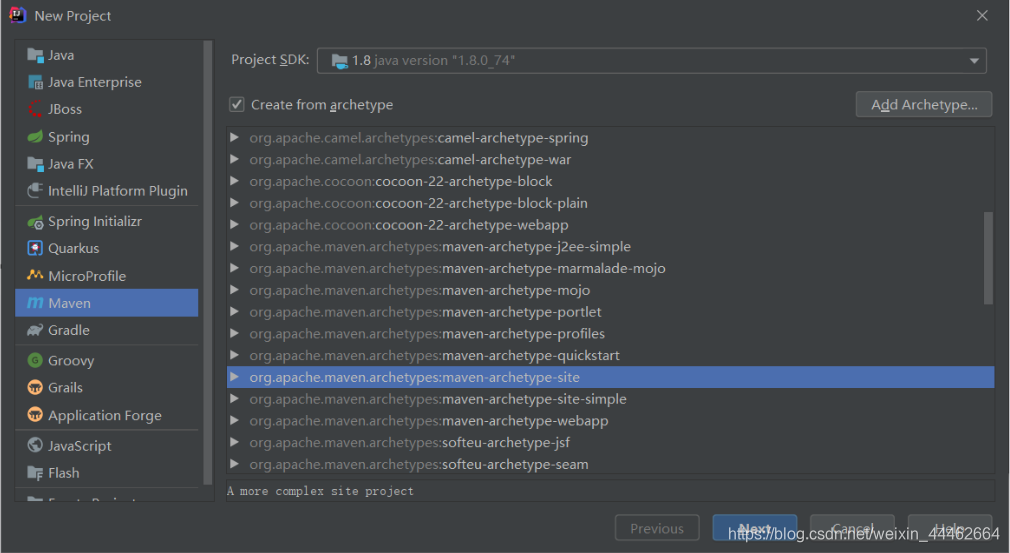Viewport: 1010px width, 553px height.
Task: Select maven-archetype-profiles archetype
Action: click(610, 333)
